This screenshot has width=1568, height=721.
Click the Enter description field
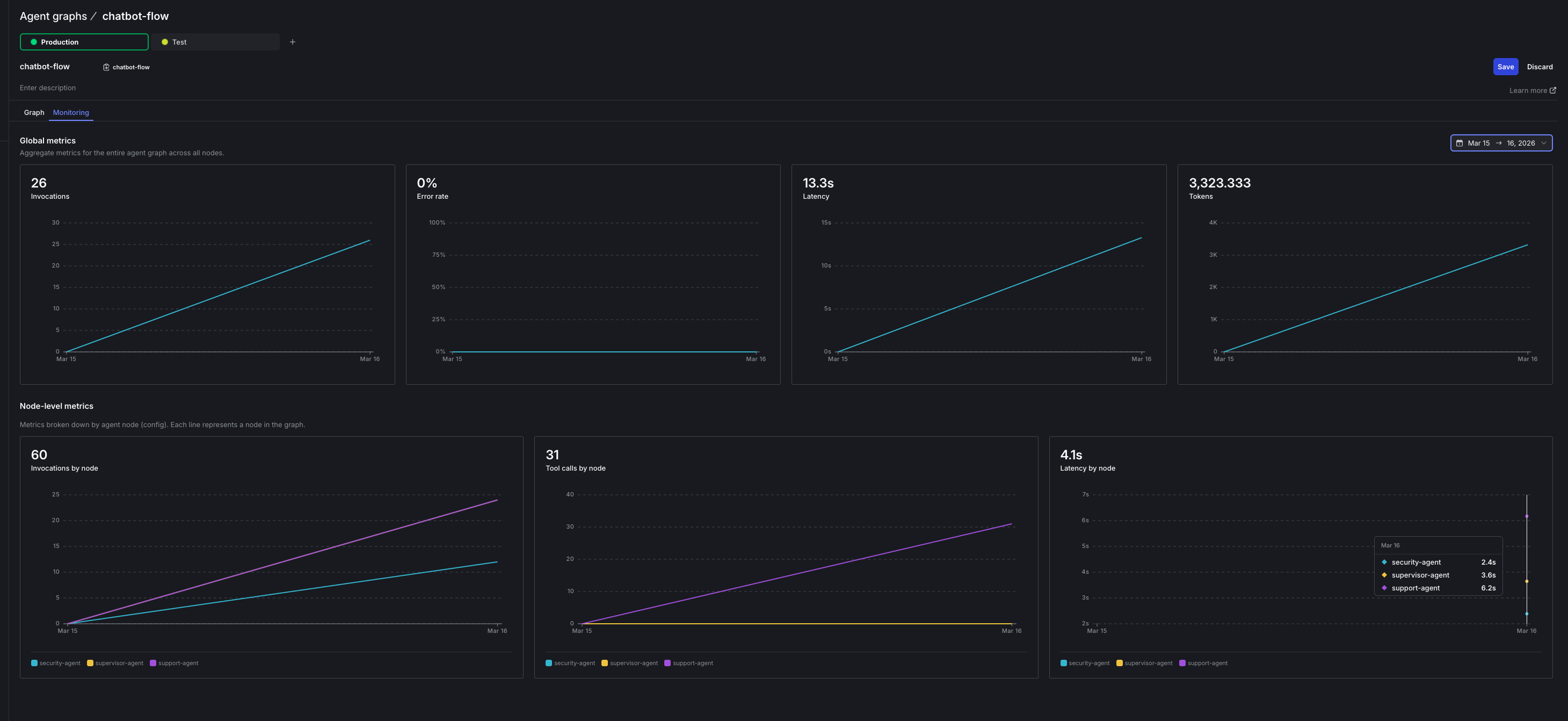click(x=47, y=87)
